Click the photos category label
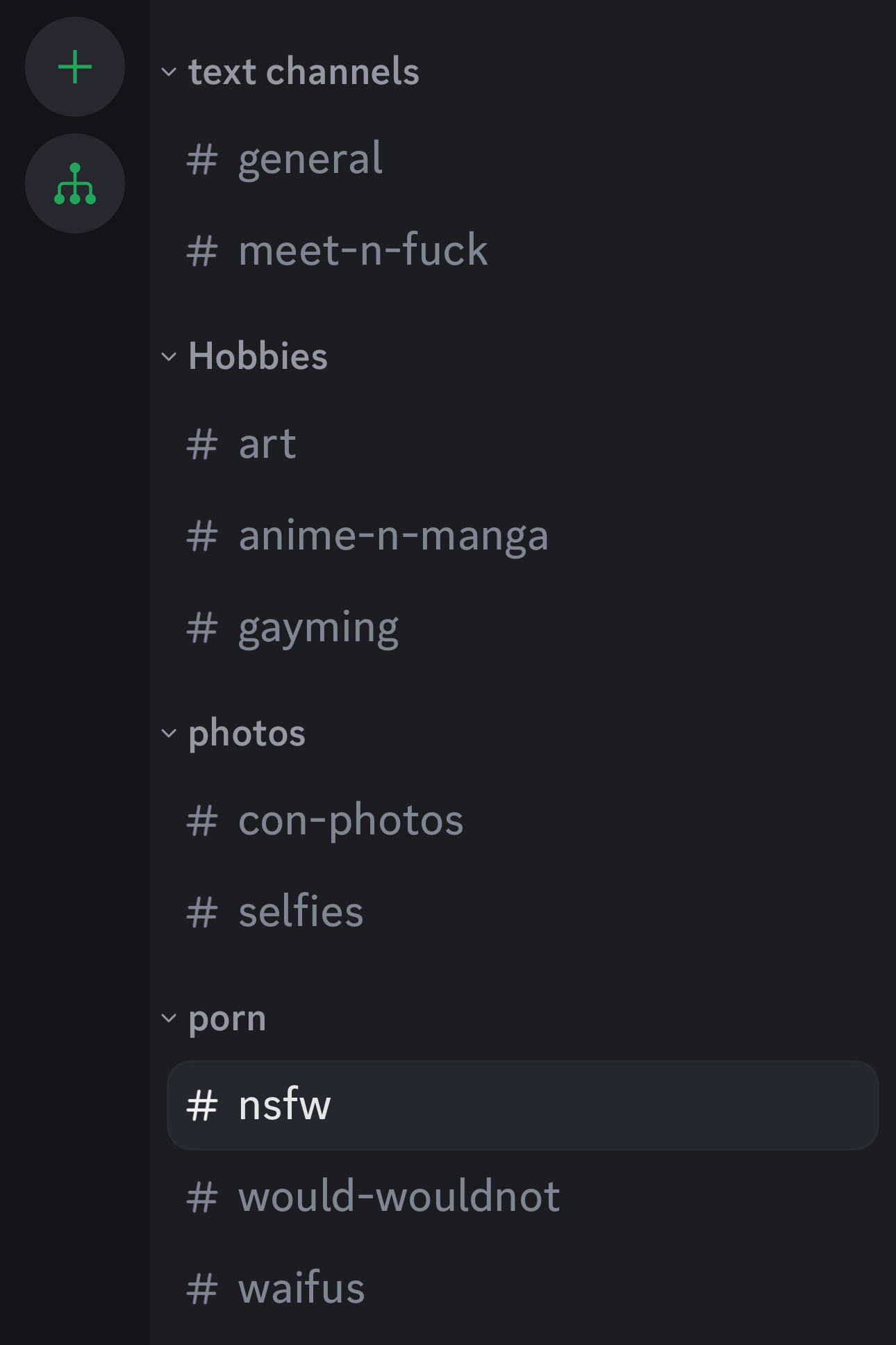 pyautogui.click(x=247, y=734)
